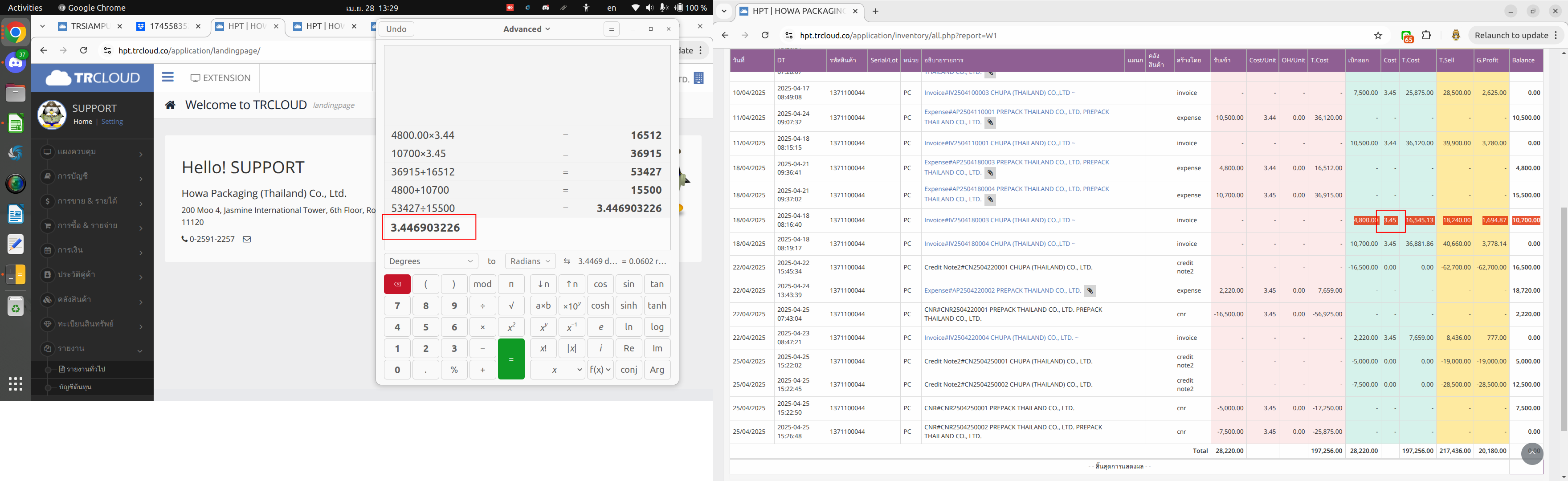Open system volume indicator in top bar
The height and width of the screenshot is (481, 1568).
pyautogui.click(x=649, y=8)
